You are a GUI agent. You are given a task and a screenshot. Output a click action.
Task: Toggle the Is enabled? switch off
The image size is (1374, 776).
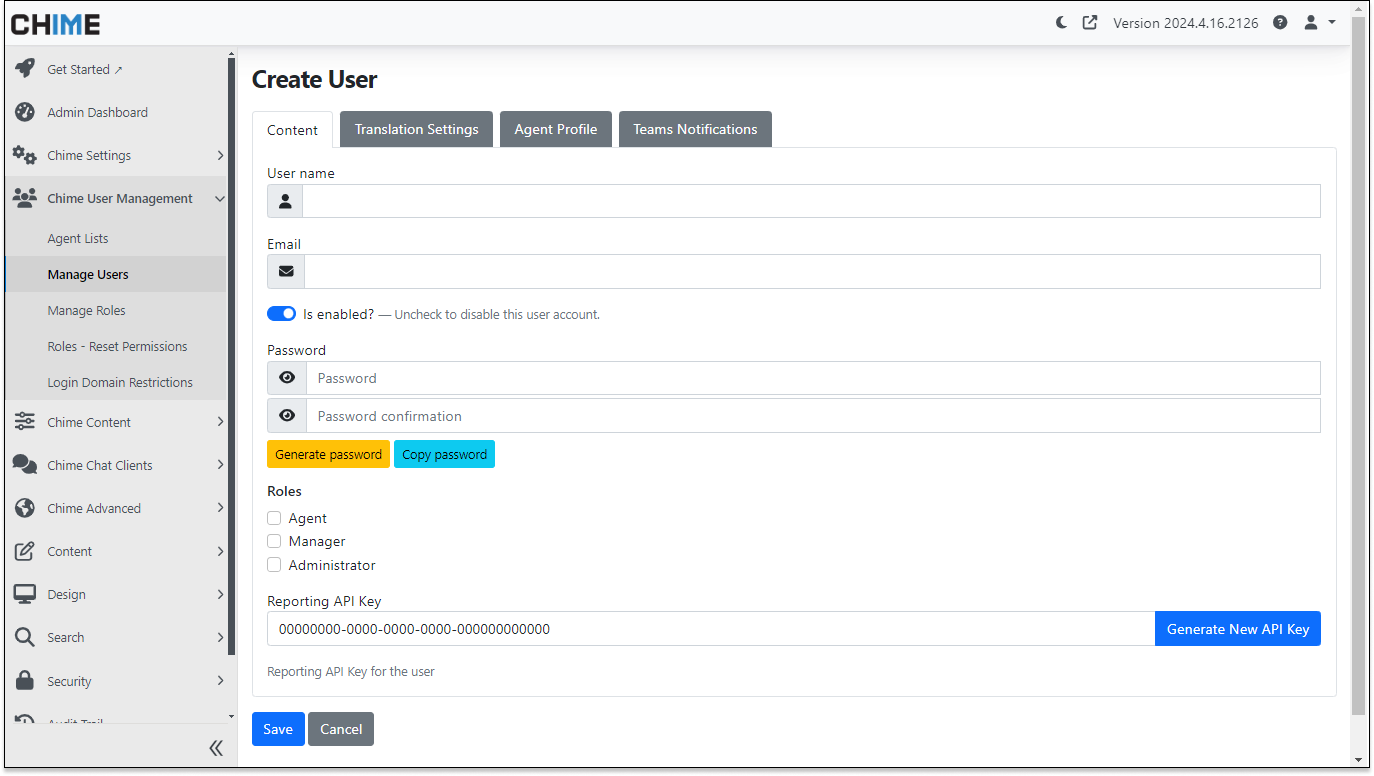pos(281,313)
